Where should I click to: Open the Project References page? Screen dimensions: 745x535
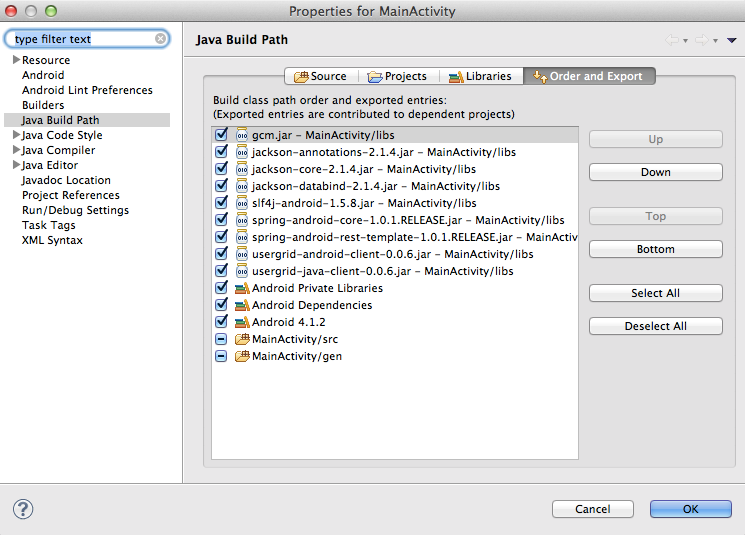pos(71,195)
